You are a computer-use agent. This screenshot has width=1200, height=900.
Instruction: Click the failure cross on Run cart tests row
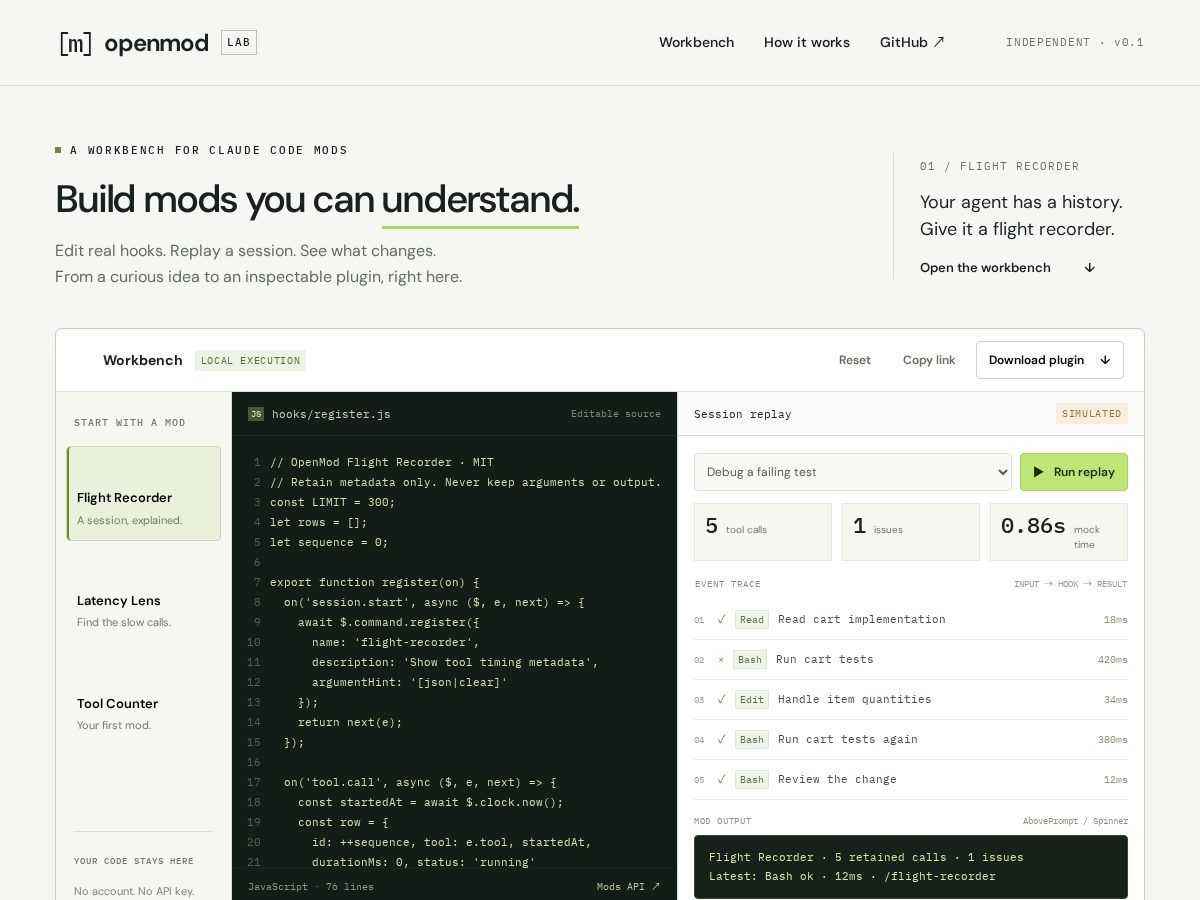721,660
